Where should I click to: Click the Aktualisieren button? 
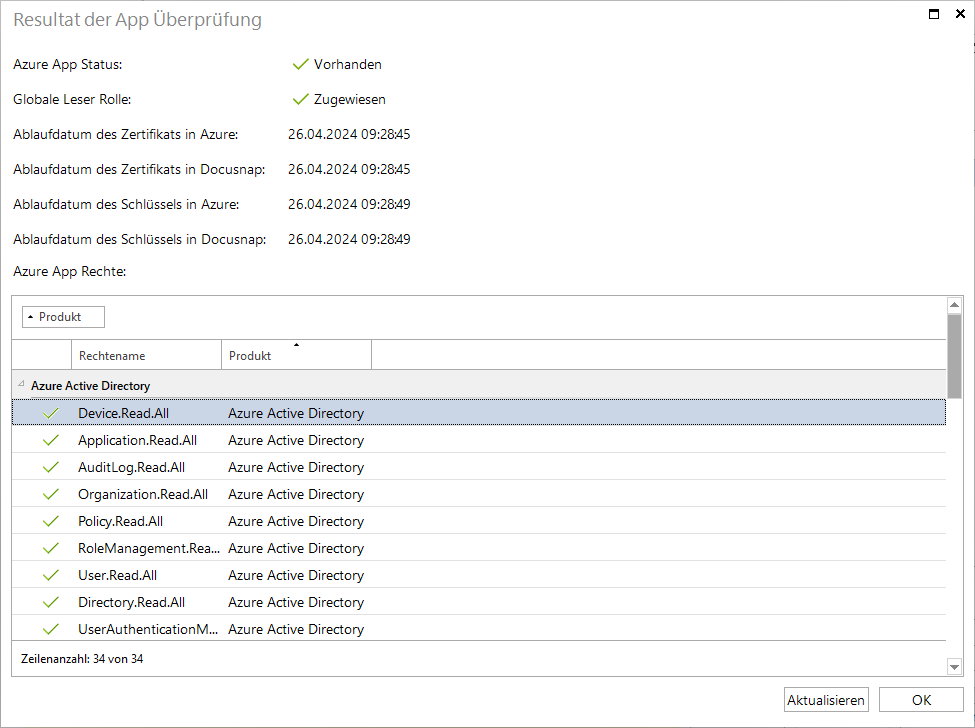point(826,700)
